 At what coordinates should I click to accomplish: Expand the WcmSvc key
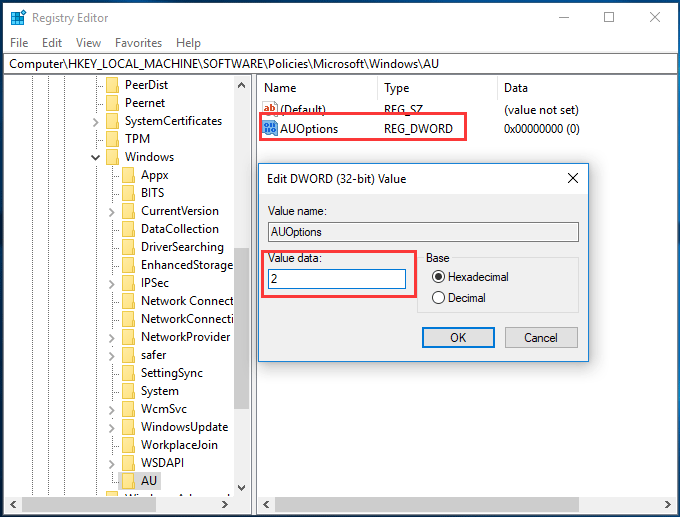tap(111, 410)
